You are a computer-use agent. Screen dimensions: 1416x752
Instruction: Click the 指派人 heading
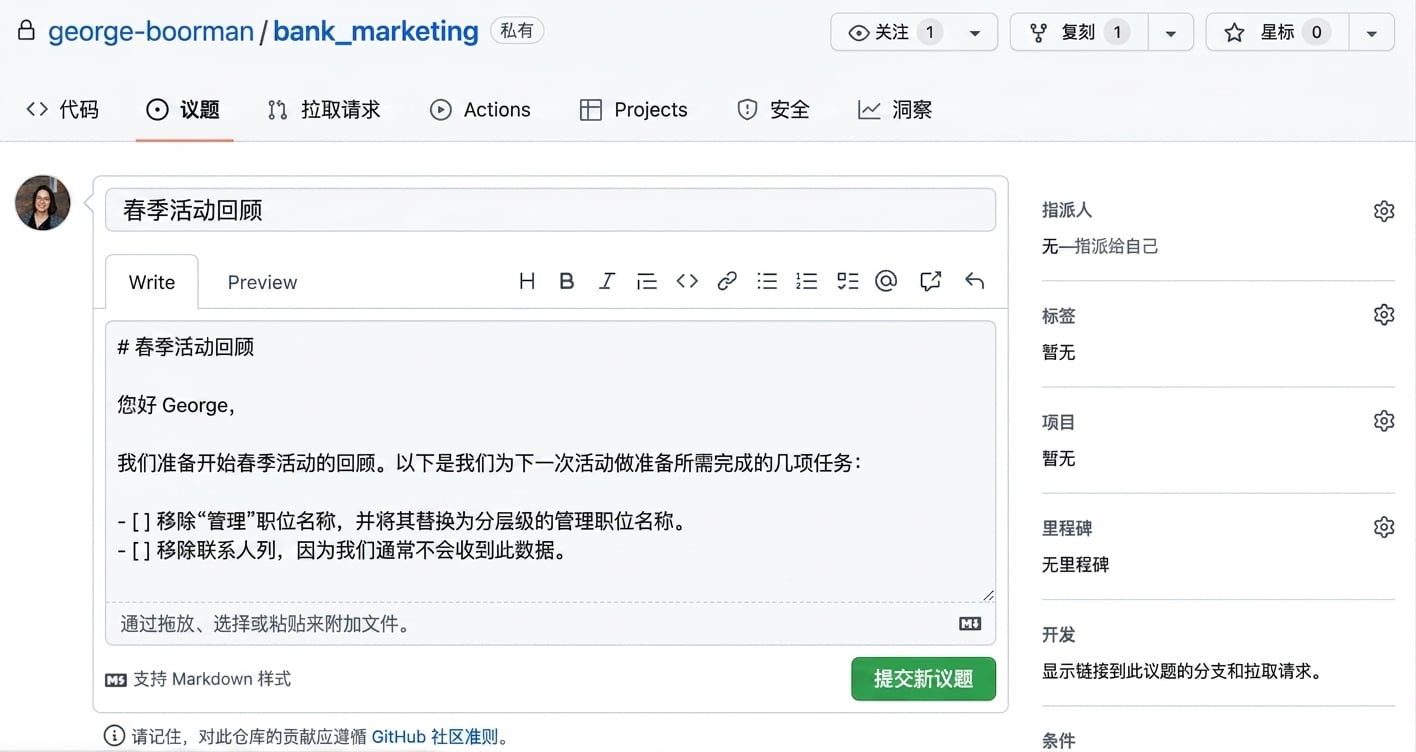pyautogui.click(x=1067, y=210)
